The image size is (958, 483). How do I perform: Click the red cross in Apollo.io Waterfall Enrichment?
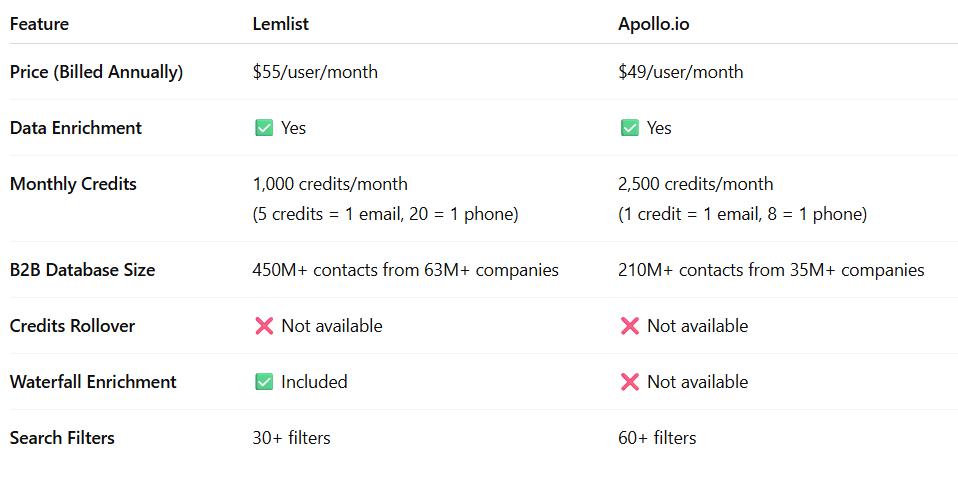[630, 382]
